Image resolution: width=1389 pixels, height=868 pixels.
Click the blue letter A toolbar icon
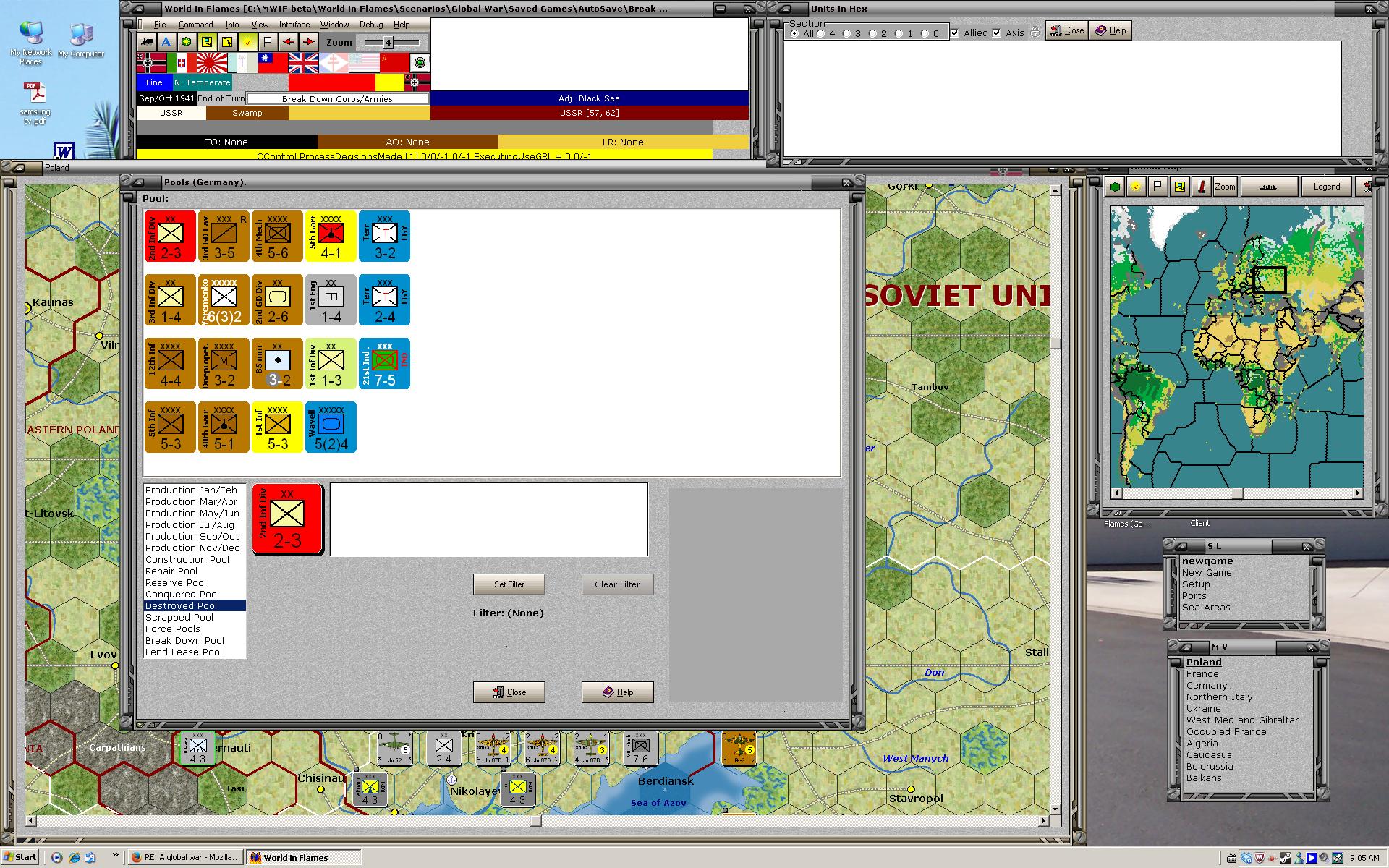pos(166,42)
